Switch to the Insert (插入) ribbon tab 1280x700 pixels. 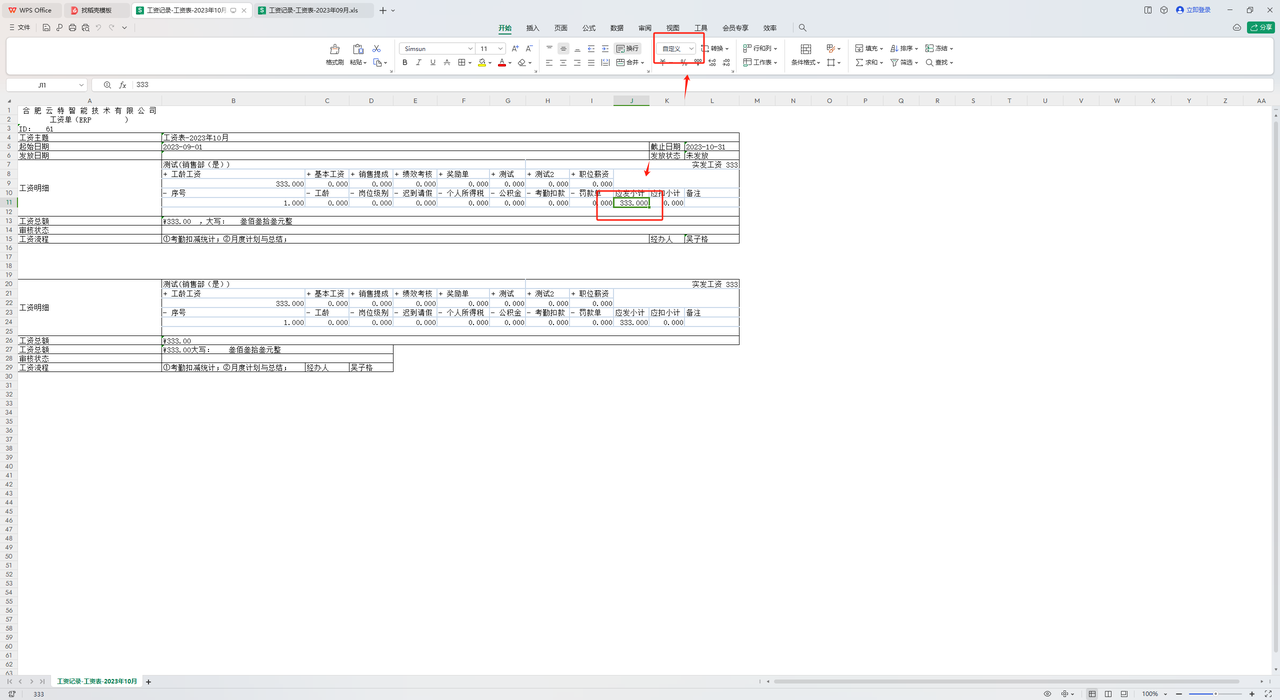point(533,28)
